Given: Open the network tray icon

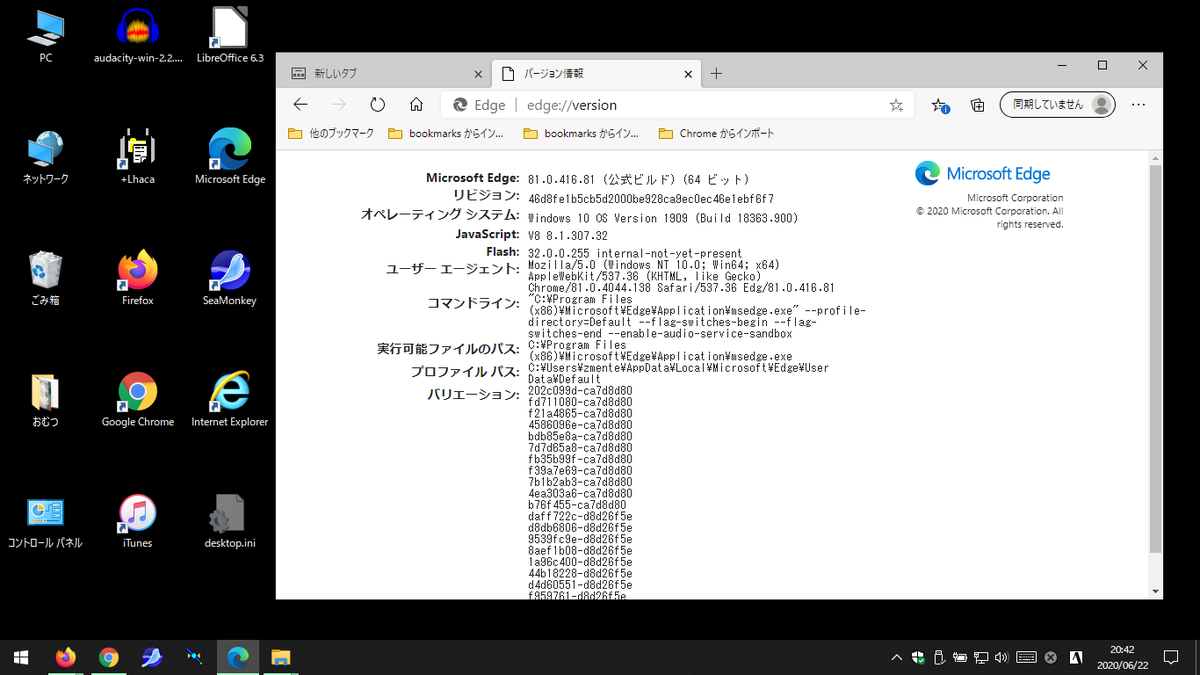Looking at the screenshot, I should click(x=983, y=658).
